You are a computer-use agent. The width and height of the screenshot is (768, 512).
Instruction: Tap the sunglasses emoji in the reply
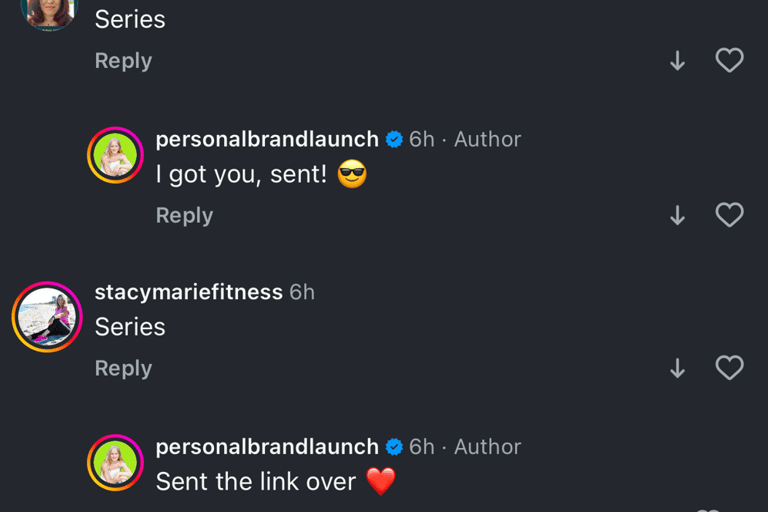coord(352,176)
